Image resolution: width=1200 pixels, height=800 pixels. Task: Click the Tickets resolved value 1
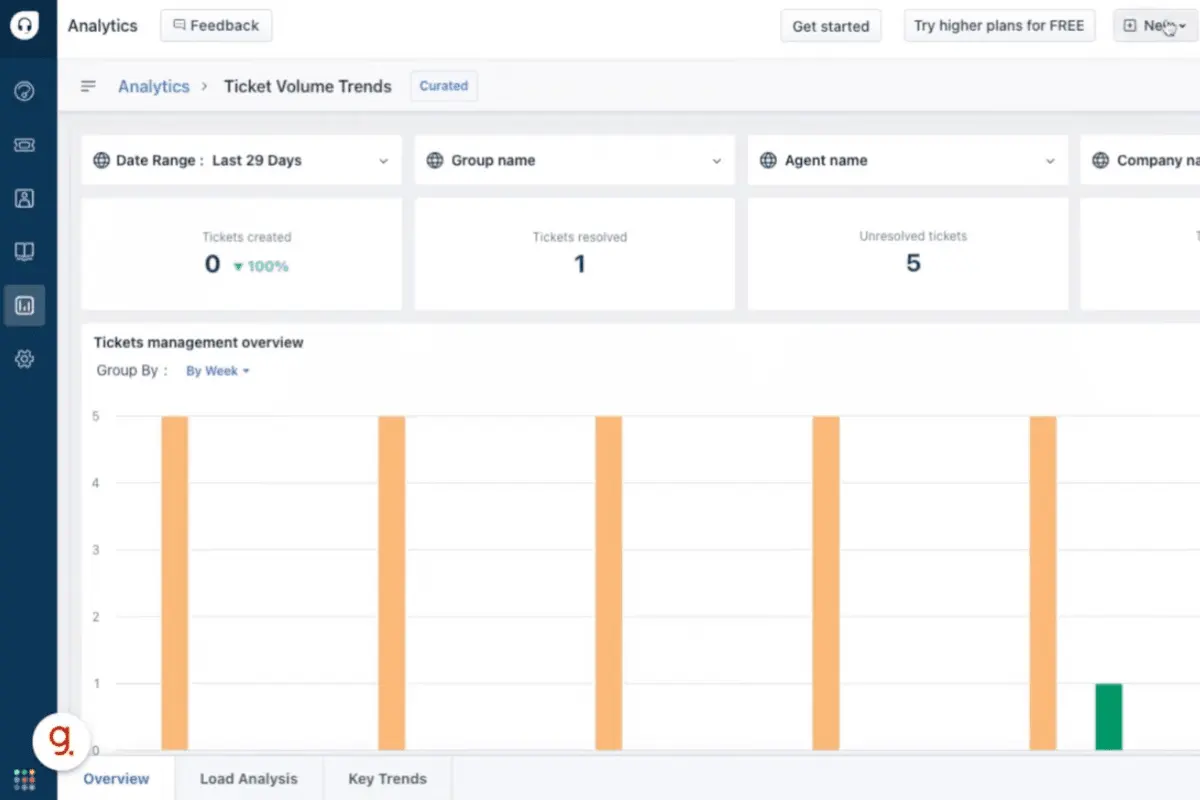(x=580, y=264)
